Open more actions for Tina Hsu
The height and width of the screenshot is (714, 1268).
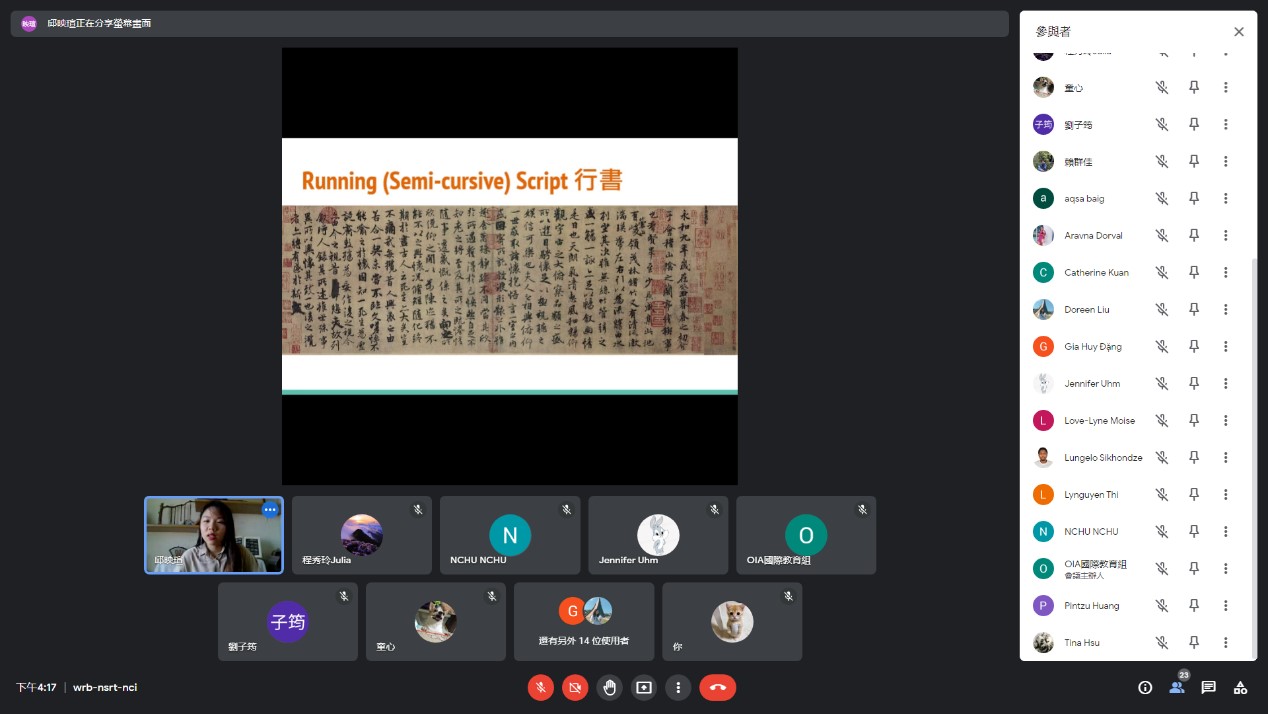tap(1226, 642)
